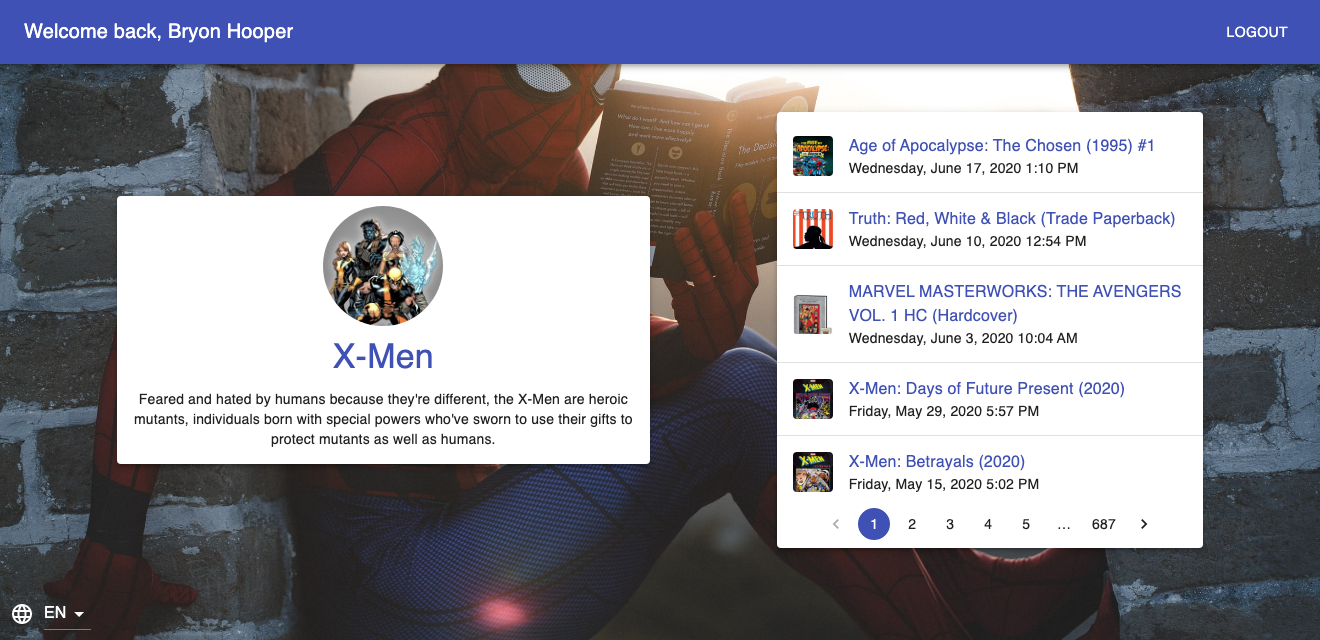The width and height of the screenshot is (1320, 640).
Task: Click the Truth: Red, White & Black cover thumbnail
Action: (x=813, y=229)
